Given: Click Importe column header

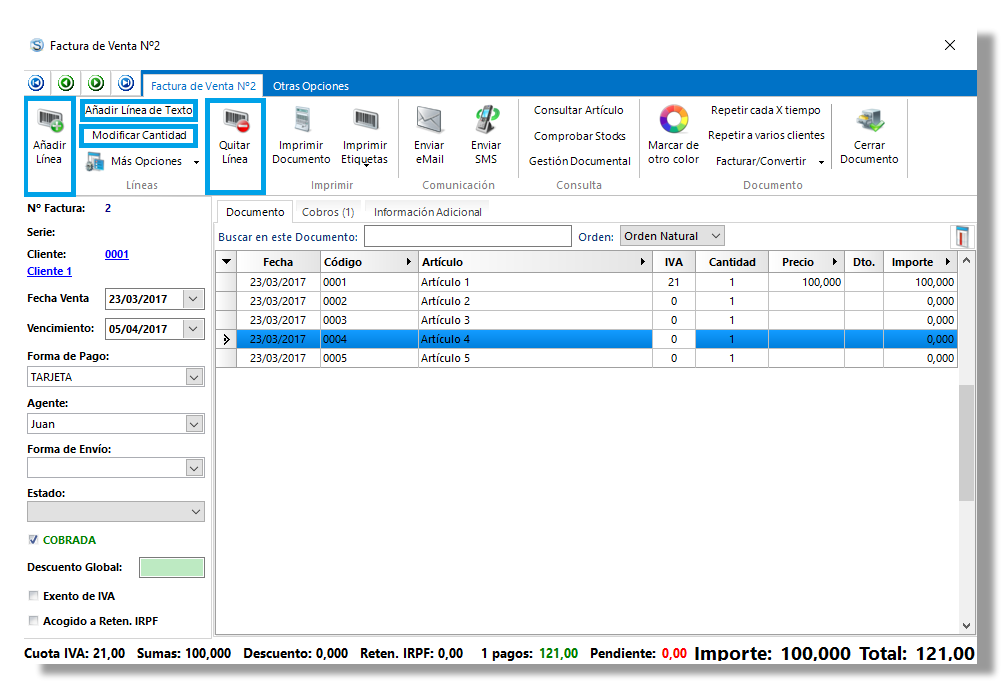Looking at the screenshot, I should point(920,262).
